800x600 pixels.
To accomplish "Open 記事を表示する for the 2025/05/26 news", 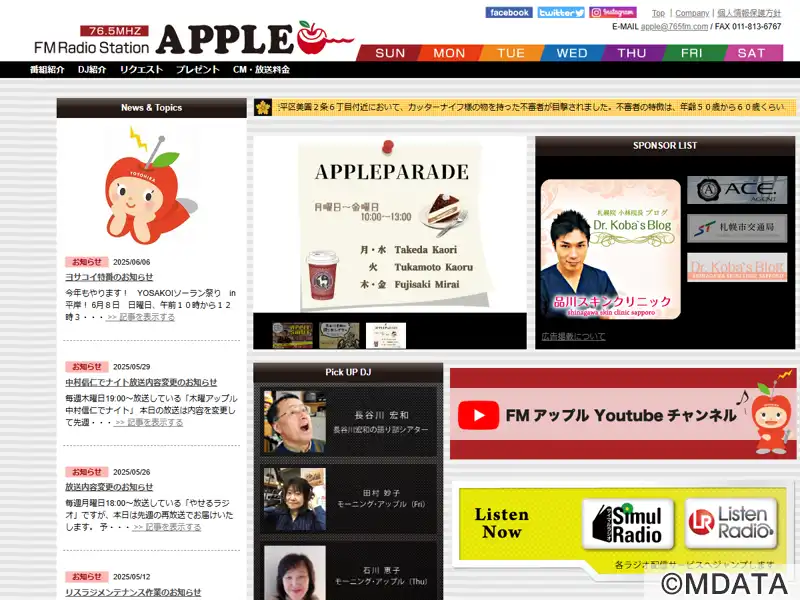I will (167, 527).
